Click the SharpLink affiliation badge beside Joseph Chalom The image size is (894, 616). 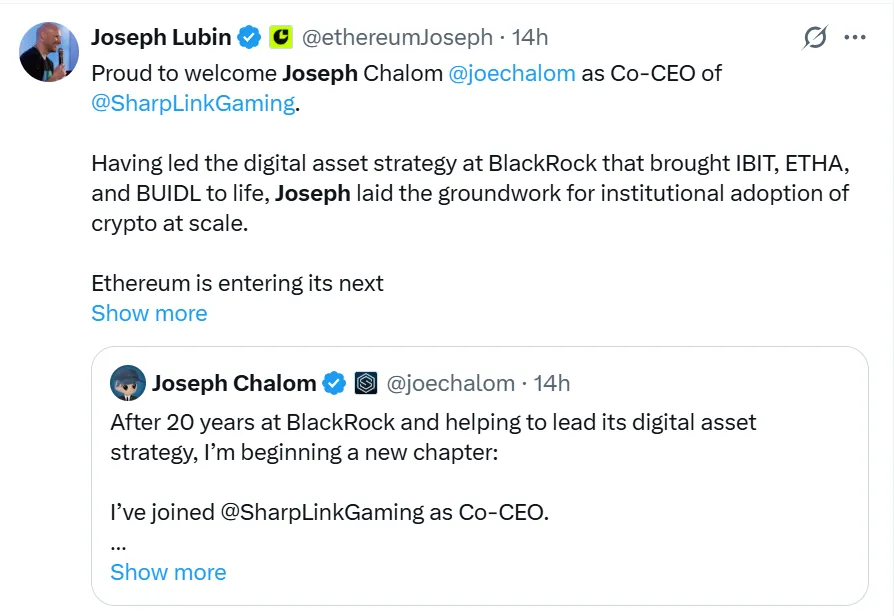366,383
